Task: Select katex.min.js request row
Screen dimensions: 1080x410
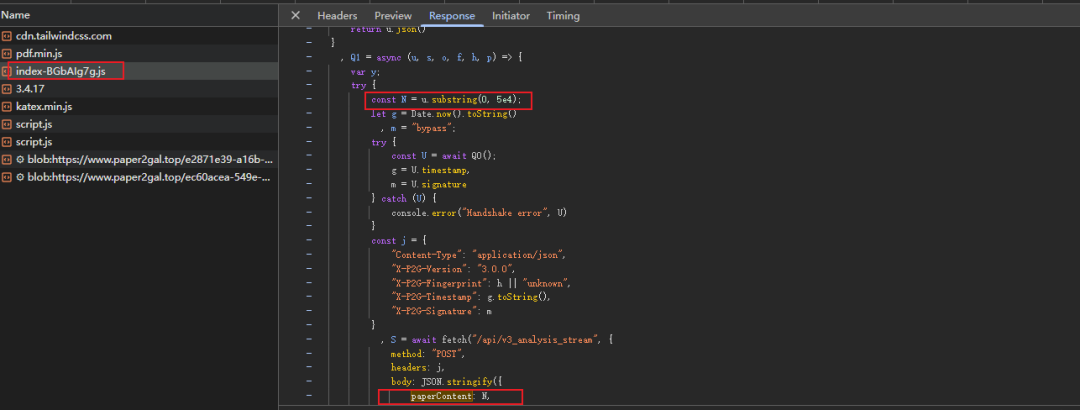Action: tap(139, 106)
